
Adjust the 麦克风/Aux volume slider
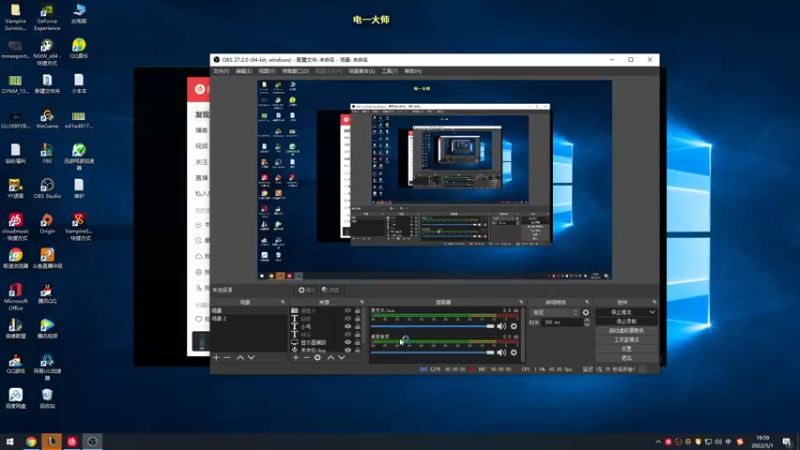point(433,327)
